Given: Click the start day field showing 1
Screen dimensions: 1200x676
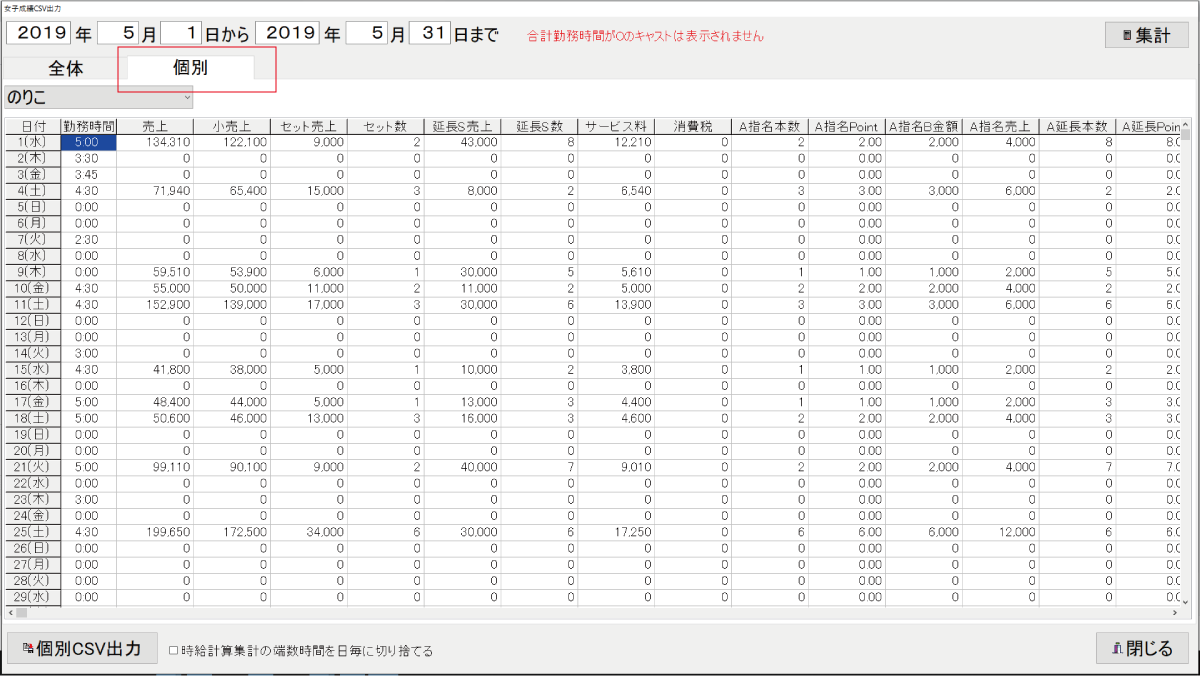Looking at the screenshot, I should click(181, 34).
